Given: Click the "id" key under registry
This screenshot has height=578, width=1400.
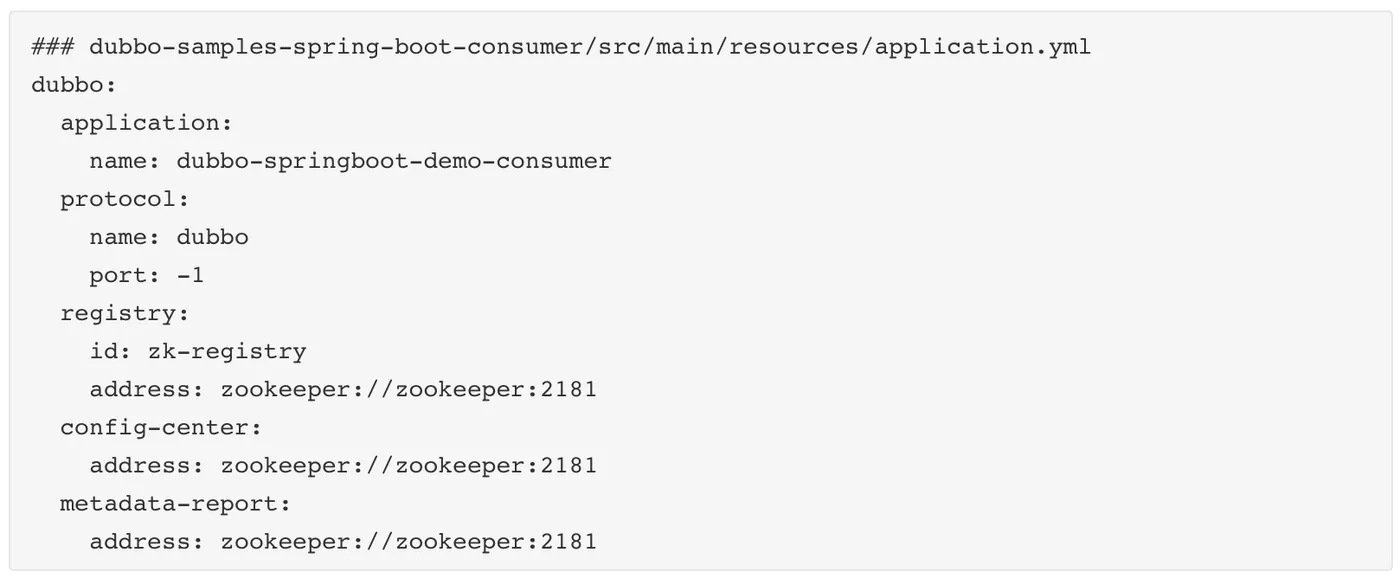Looking at the screenshot, I should pos(103,351).
